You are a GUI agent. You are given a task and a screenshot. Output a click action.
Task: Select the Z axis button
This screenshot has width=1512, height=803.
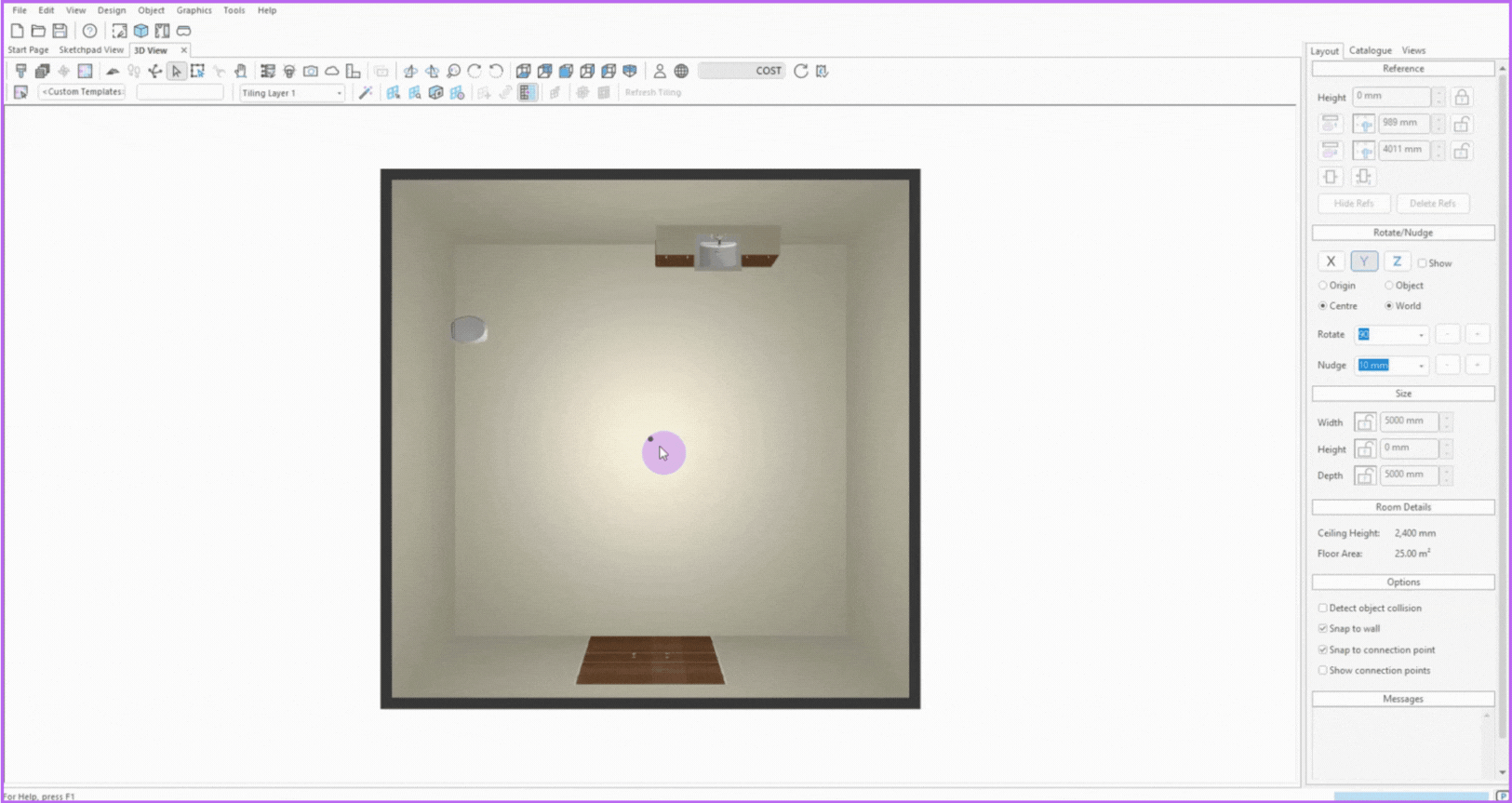(1397, 261)
